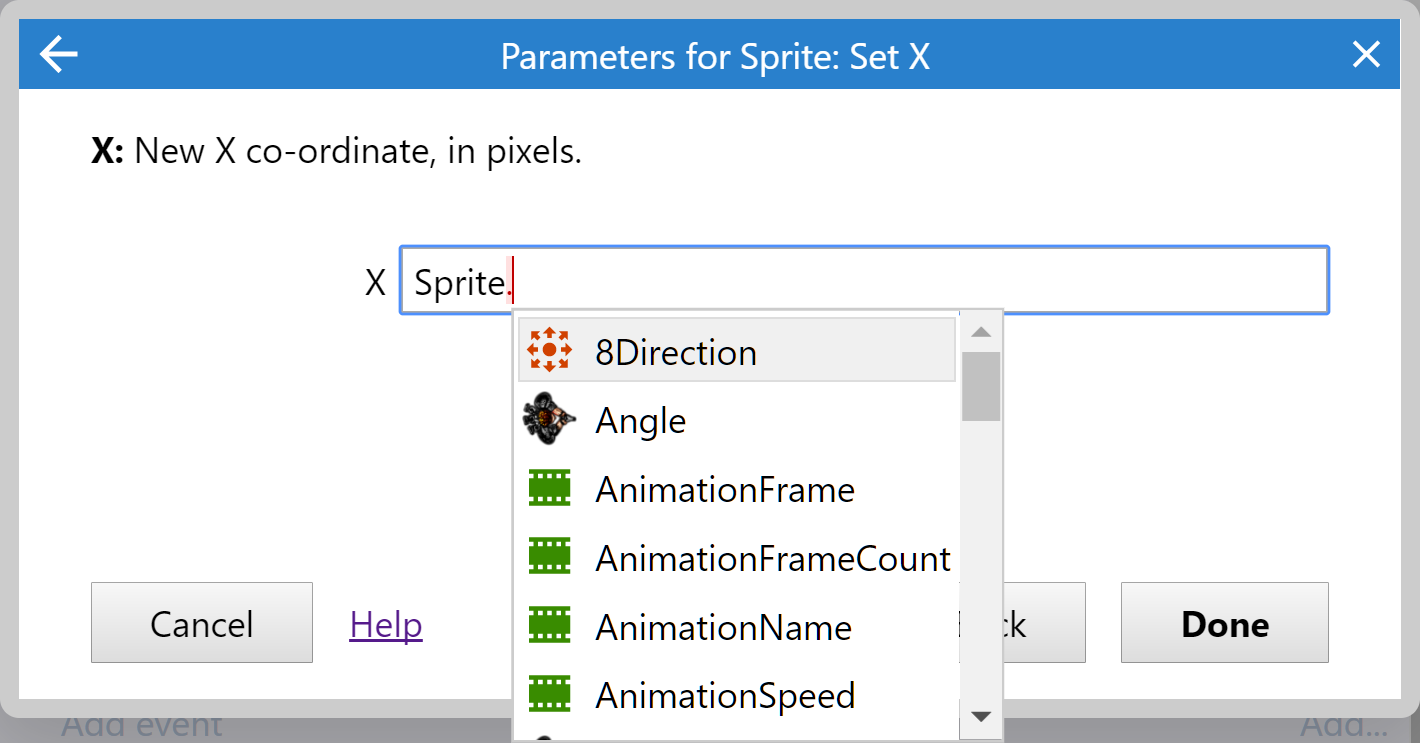Click the down arrow on the scrollbar
This screenshot has width=1420, height=743.
pos(981,716)
